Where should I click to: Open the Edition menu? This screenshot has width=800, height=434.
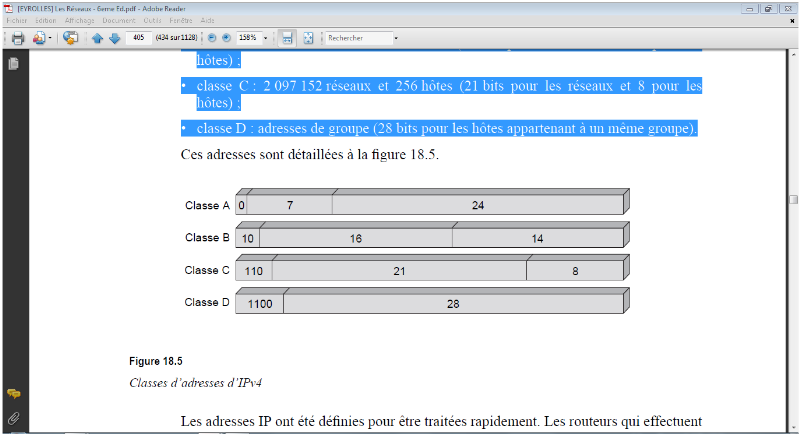(45, 20)
